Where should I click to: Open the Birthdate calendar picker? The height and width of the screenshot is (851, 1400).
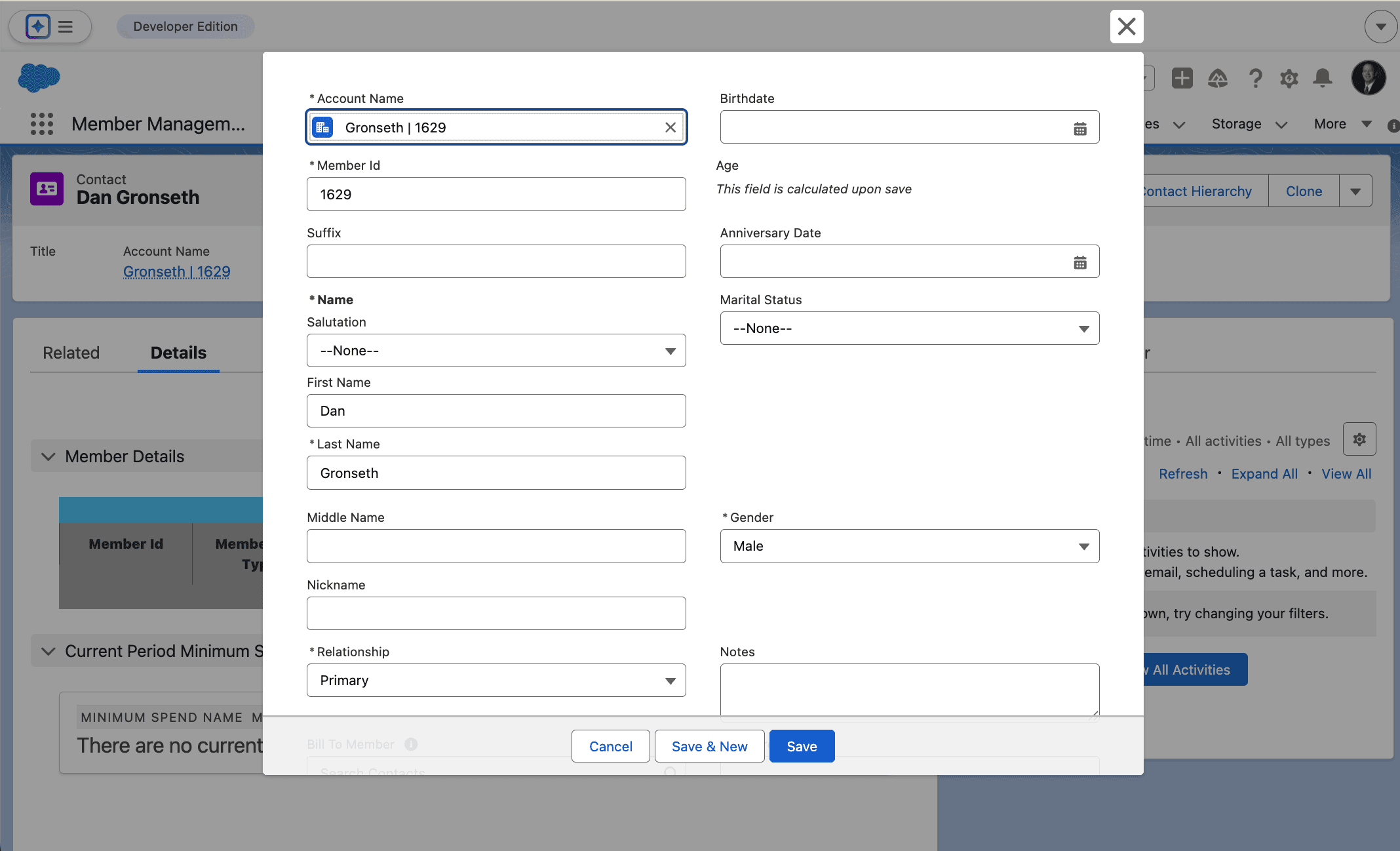1079,129
